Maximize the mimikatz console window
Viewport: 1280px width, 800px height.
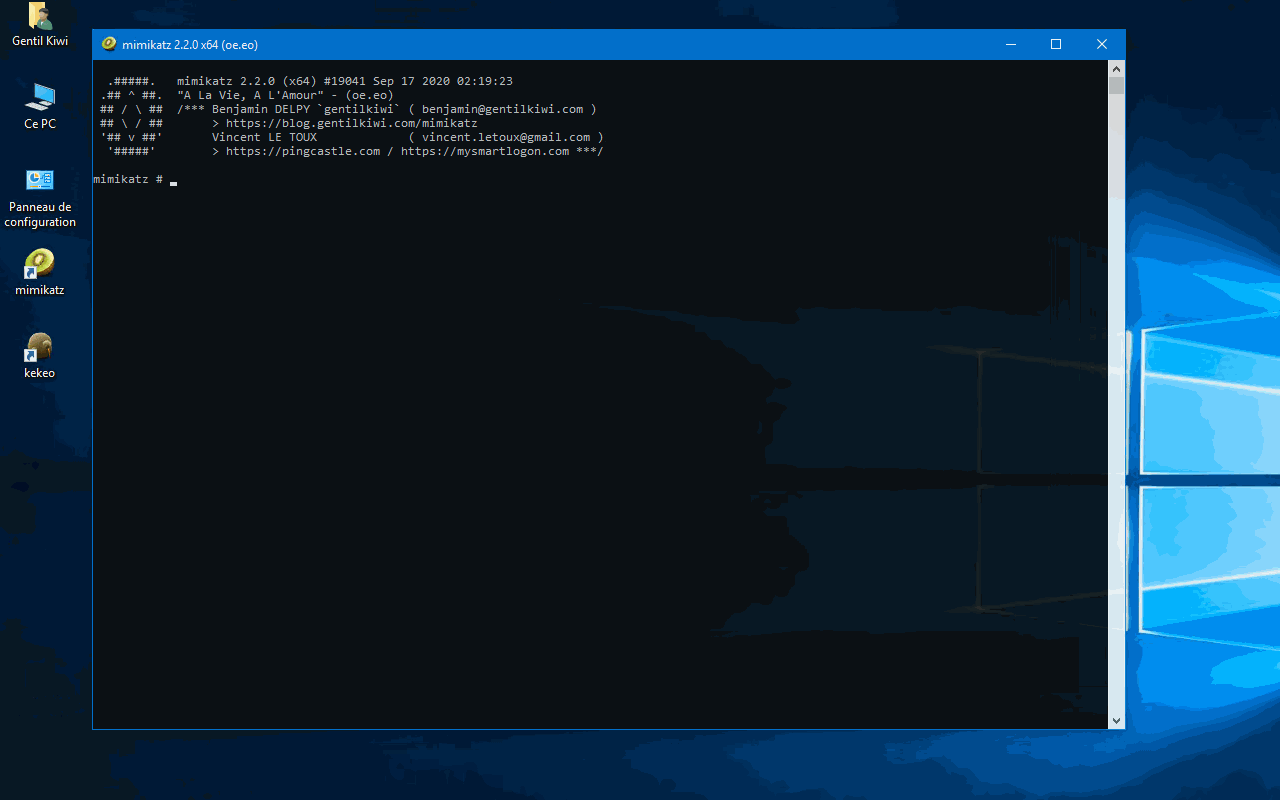click(x=1055, y=44)
